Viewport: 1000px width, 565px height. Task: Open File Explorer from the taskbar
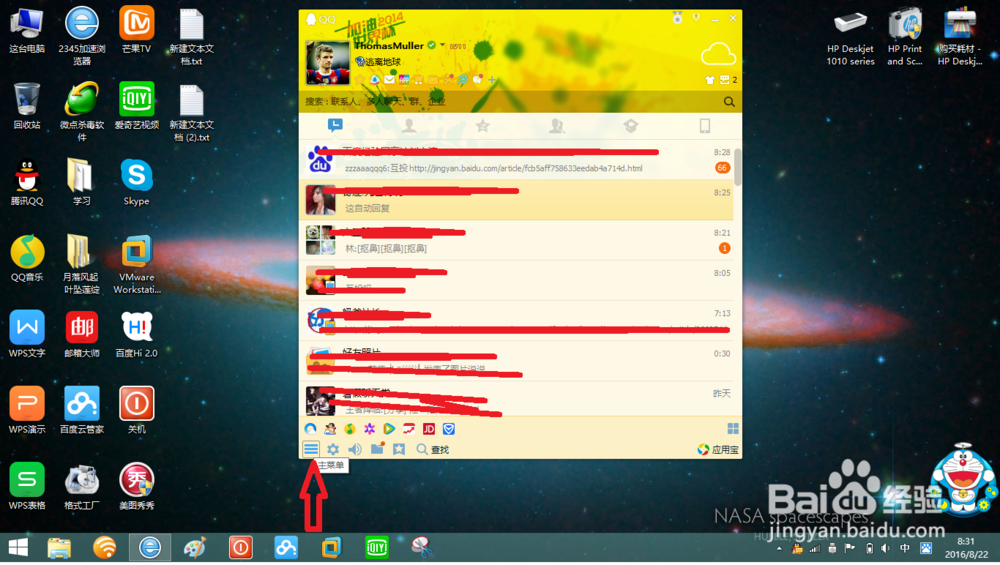click(59, 548)
